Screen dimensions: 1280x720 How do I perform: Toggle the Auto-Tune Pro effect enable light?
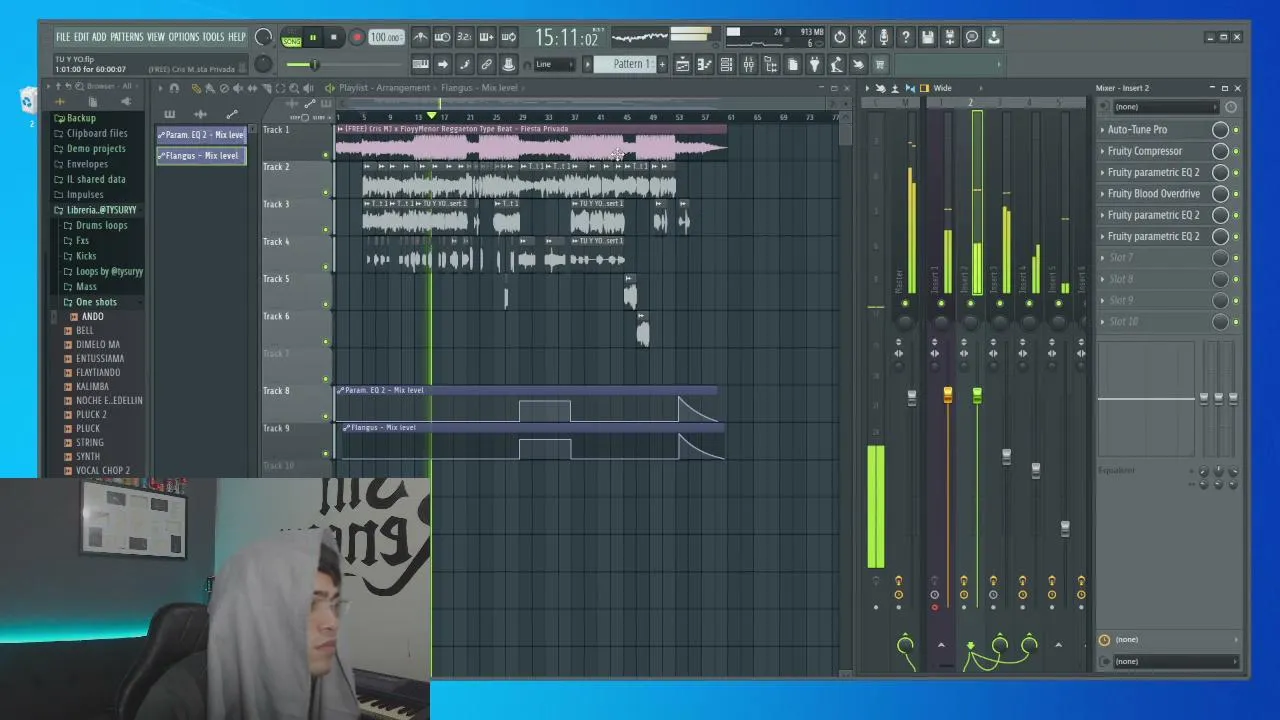coord(1236,130)
